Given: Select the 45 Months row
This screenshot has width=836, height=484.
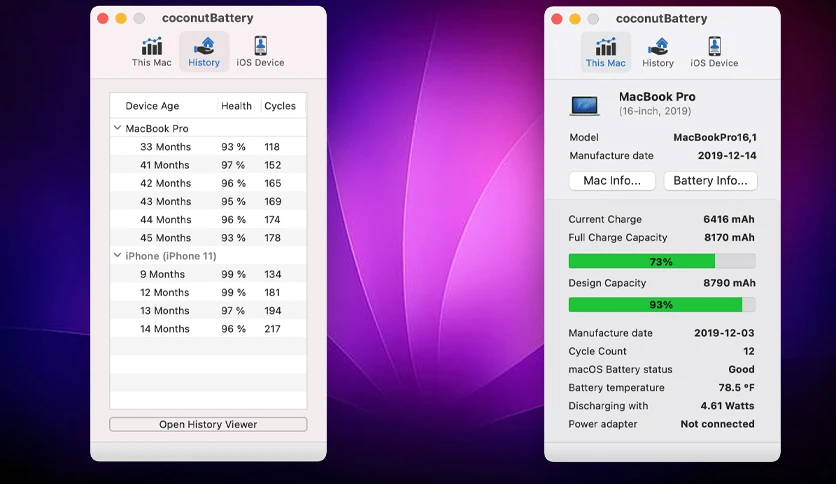Looking at the screenshot, I should pos(208,238).
